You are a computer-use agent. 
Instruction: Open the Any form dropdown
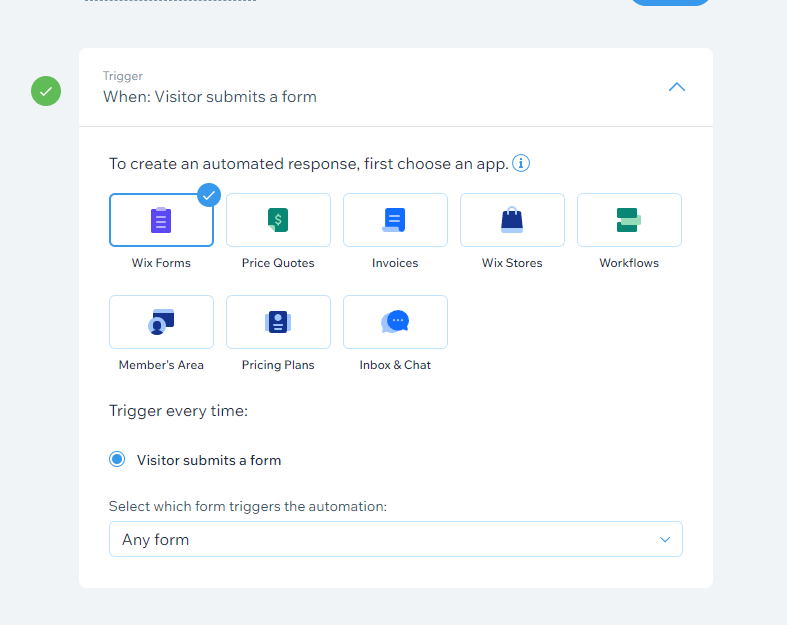coord(396,539)
